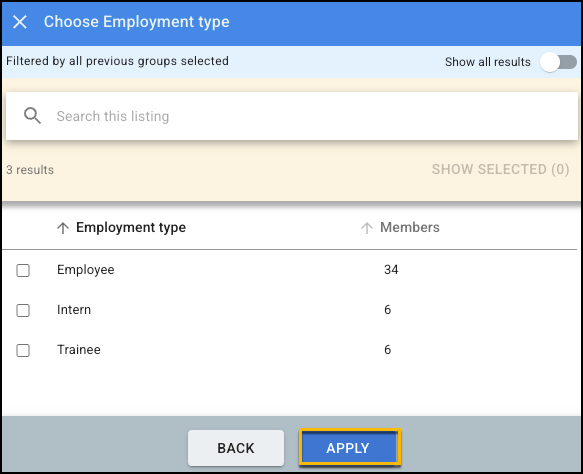The image size is (583, 474).
Task: Sort by Employment type column header
Action: (x=131, y=228)
